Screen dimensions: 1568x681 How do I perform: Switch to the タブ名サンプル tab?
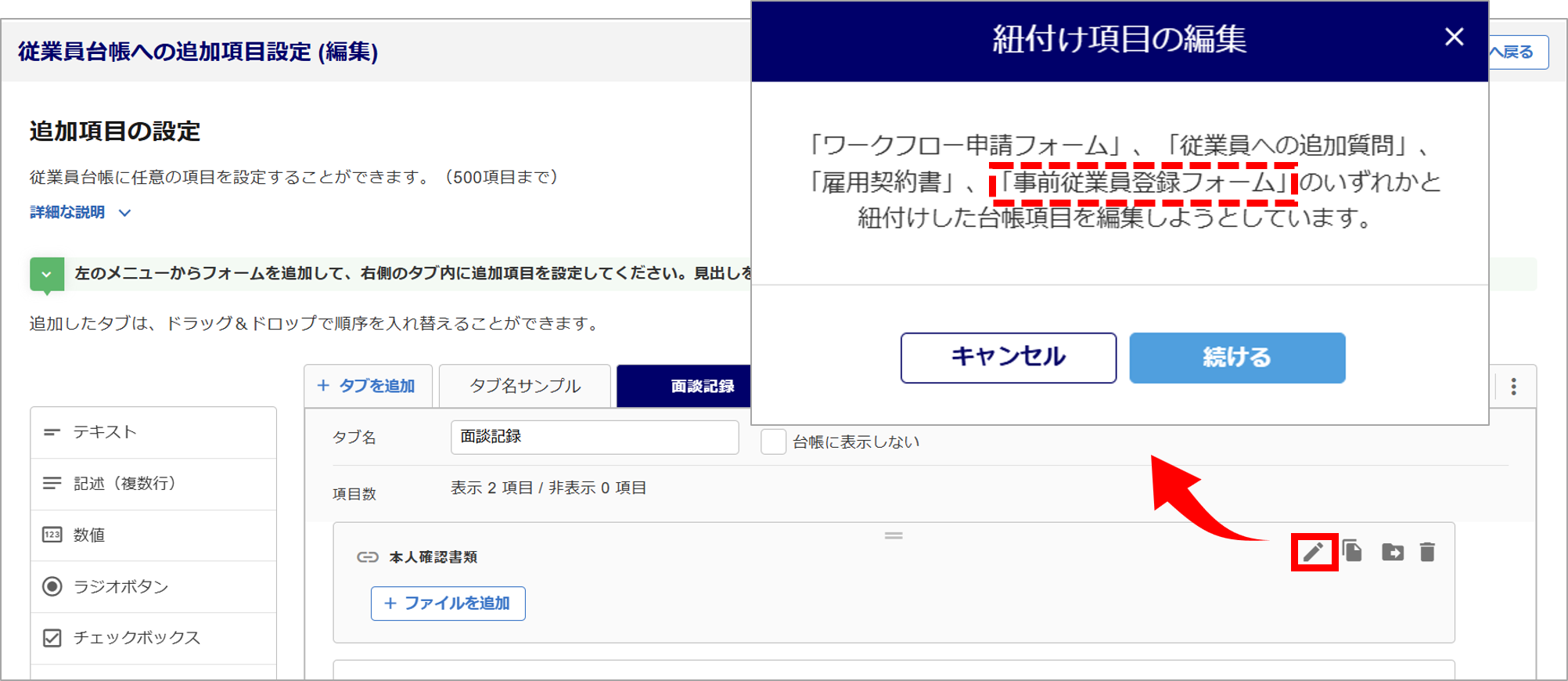pos(525,386)
